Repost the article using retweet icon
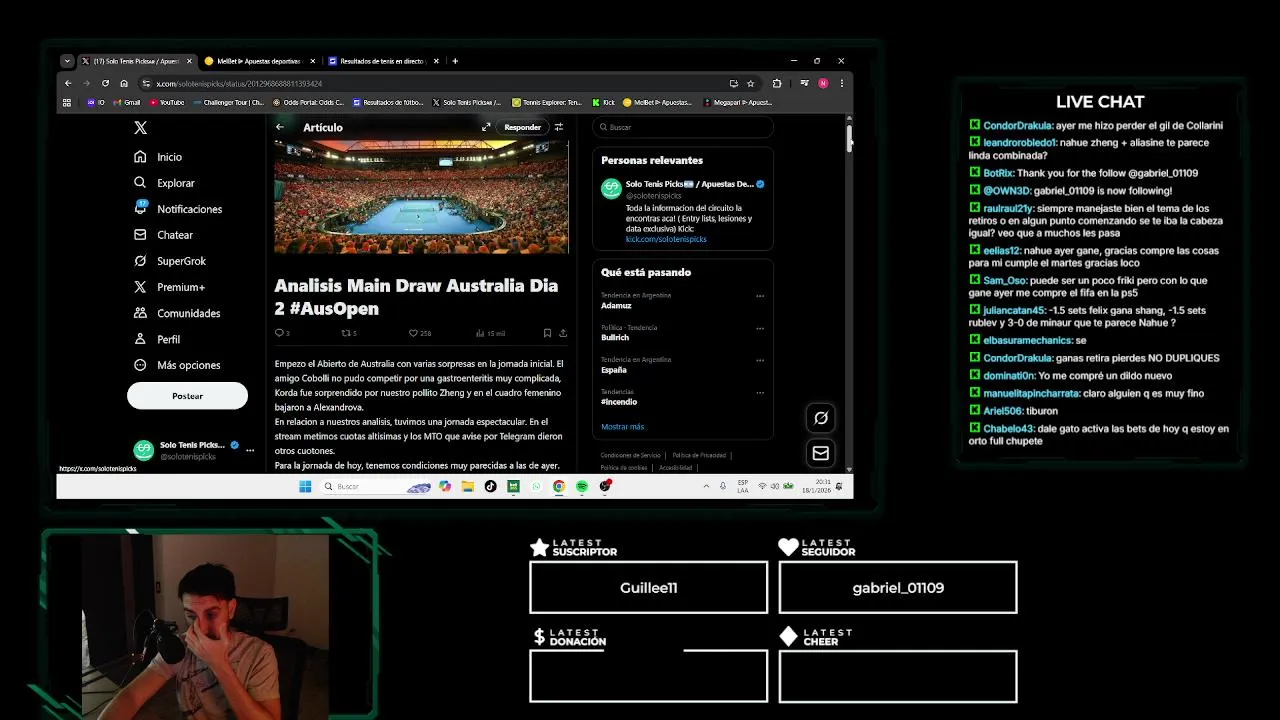The height and width of the screenshot is (720, 1280). point(349,333)
